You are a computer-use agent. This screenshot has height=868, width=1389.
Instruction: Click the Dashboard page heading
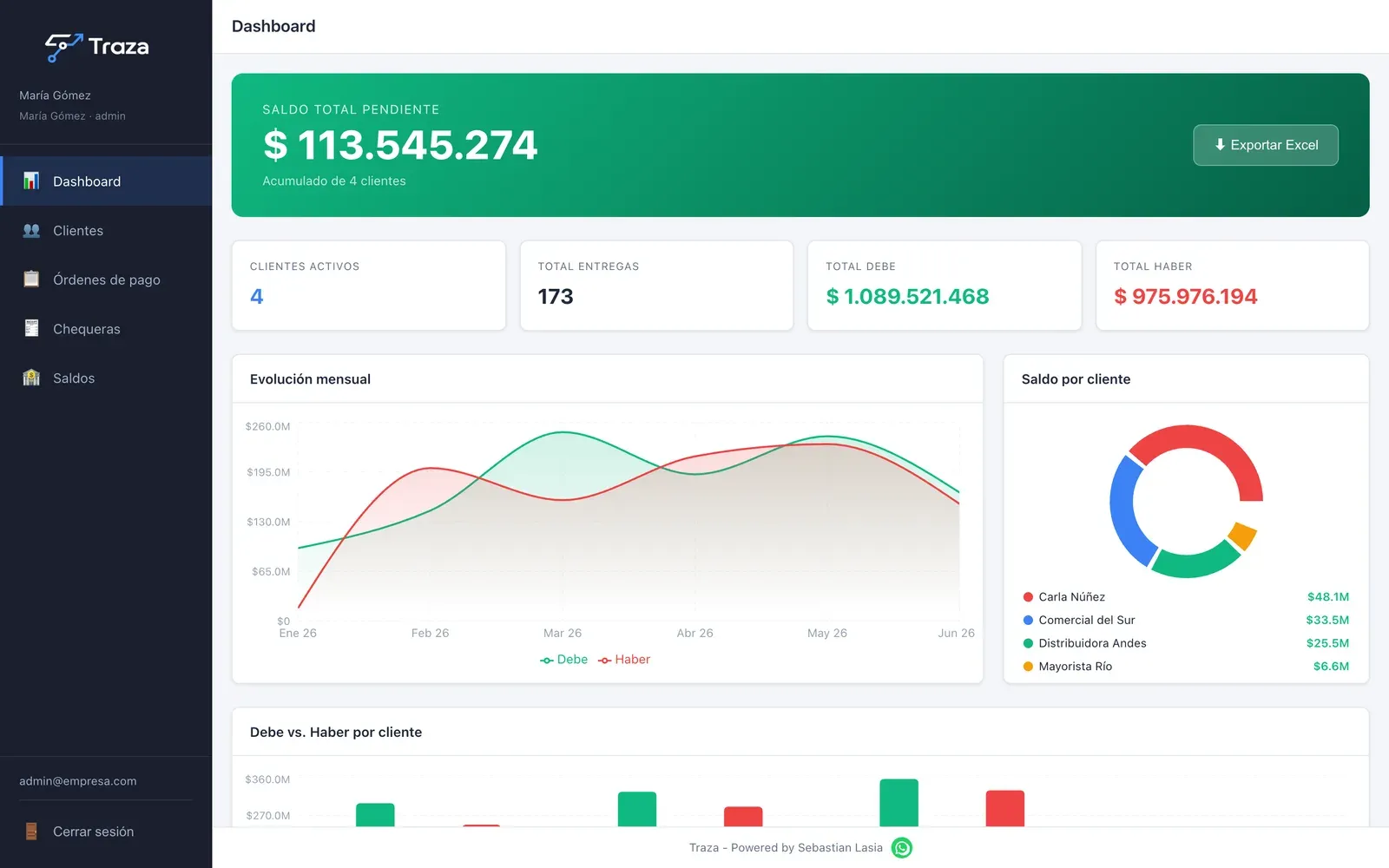click(273, 26)
